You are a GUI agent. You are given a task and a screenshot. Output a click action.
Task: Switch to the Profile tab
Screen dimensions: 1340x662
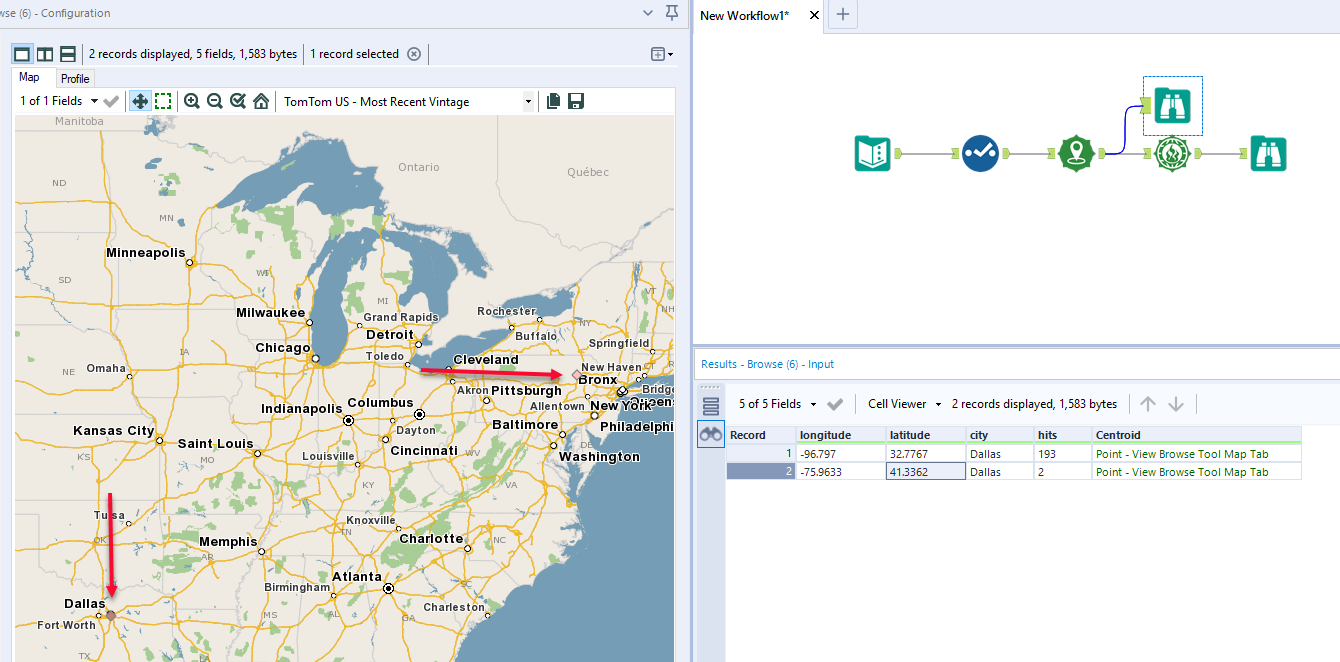(x=75, y=78)
